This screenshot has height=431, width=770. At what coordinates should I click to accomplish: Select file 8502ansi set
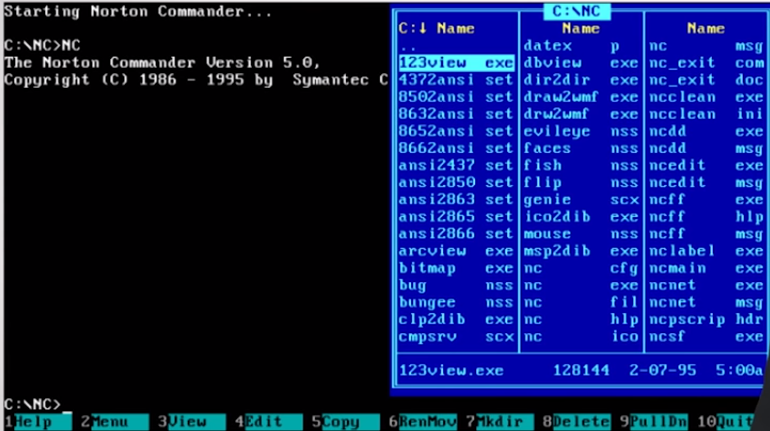[456, 97]
